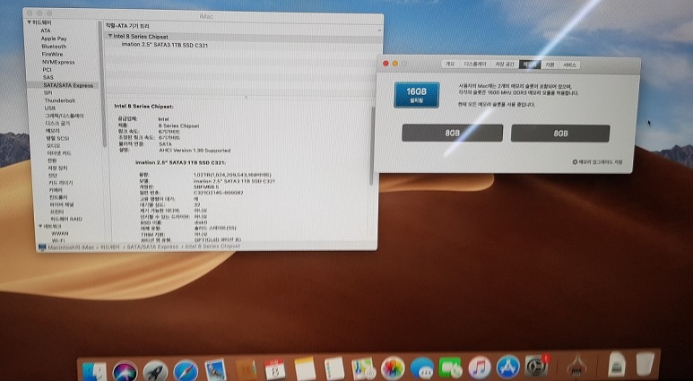Switch to the 서비스 tab
The width and height of the screenshot is (693, 381).
coord(569,65)
